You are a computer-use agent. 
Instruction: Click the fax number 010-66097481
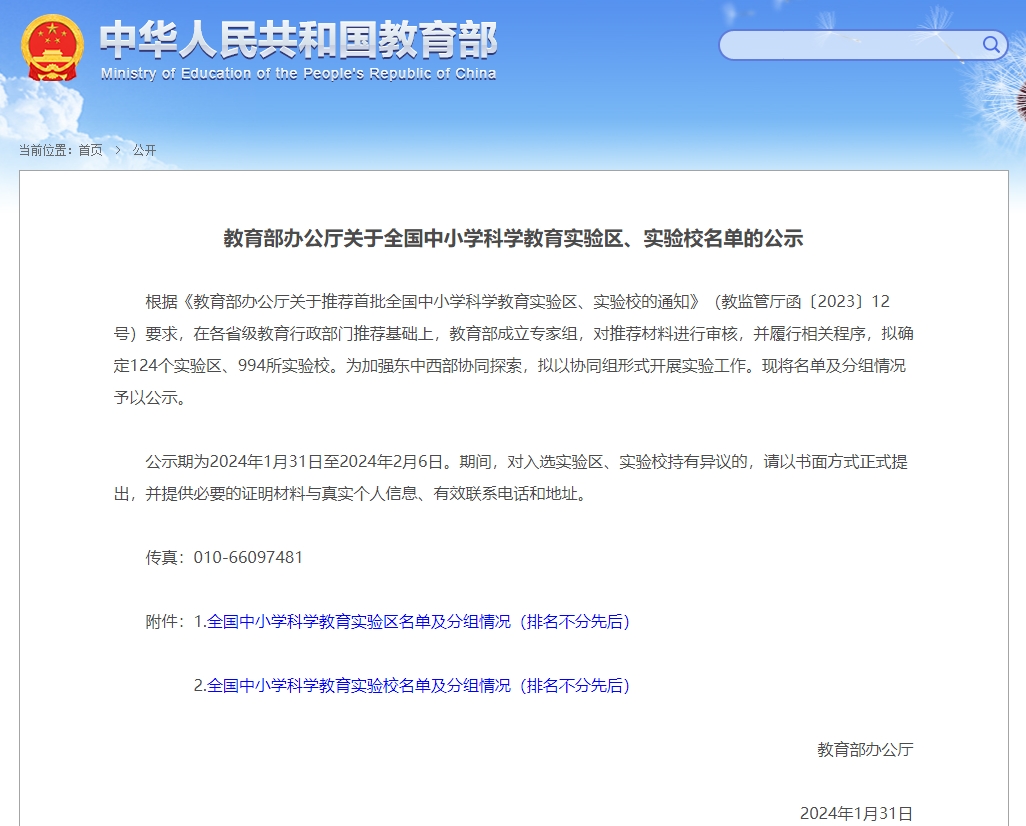(x=248, y=557)
